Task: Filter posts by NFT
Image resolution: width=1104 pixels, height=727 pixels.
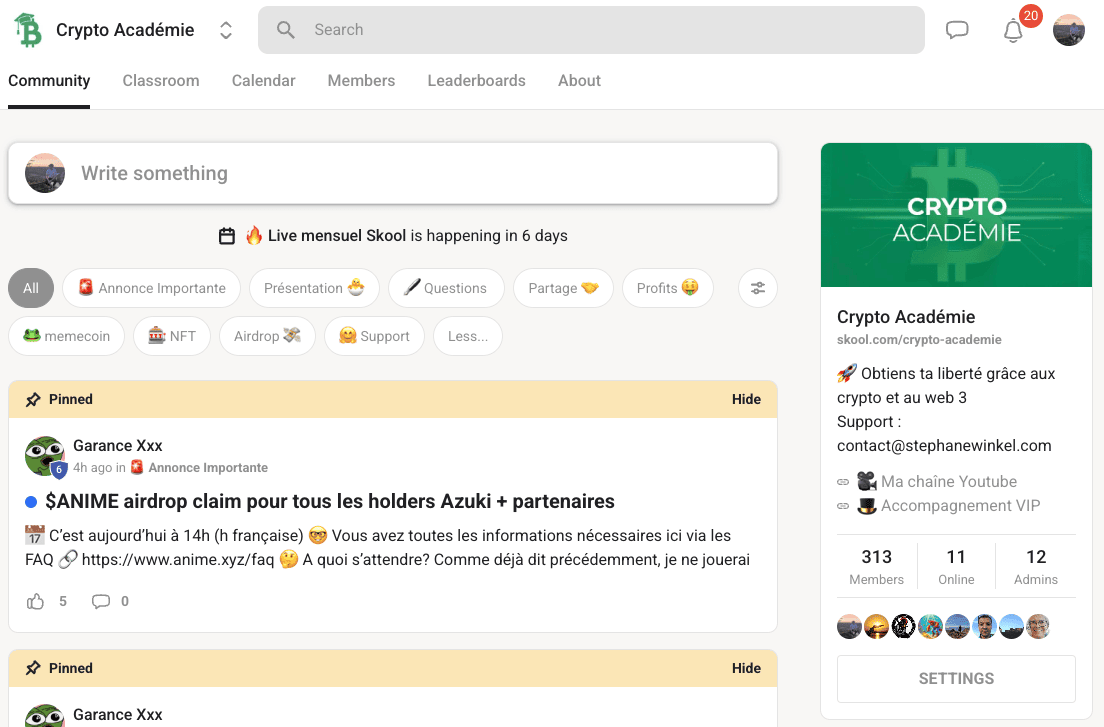Action: (172, 336)
